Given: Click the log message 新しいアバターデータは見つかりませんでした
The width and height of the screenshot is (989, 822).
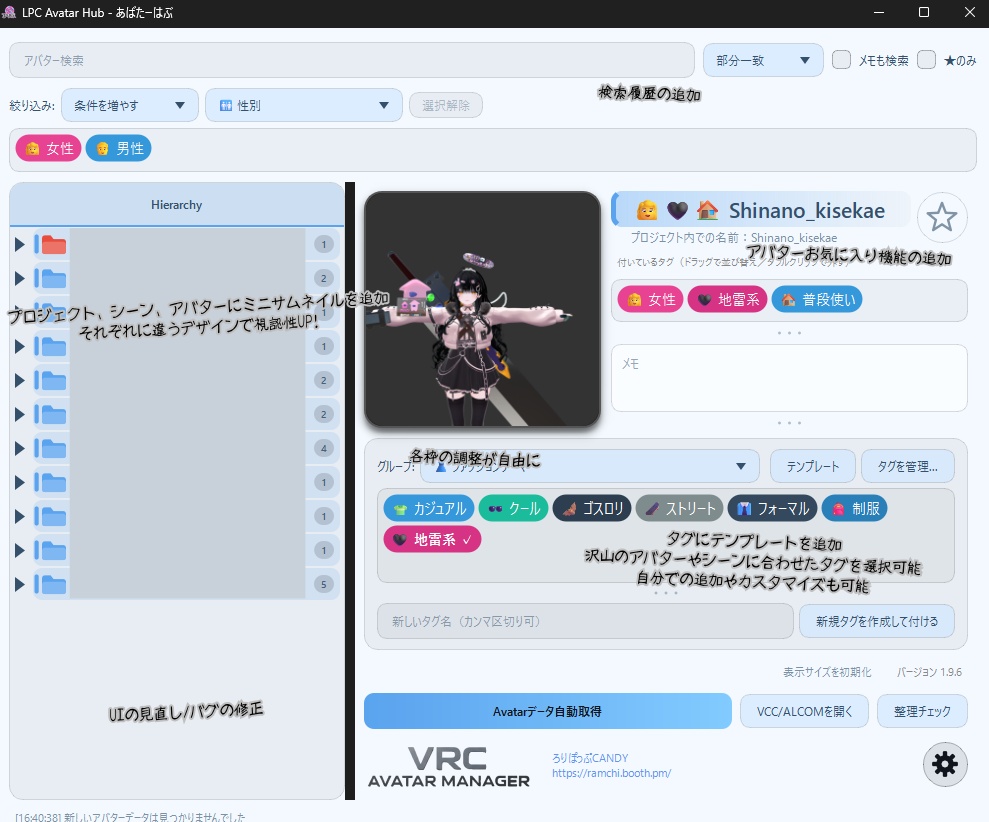Looking at the screenshot, I should click(x=155, y=817).
